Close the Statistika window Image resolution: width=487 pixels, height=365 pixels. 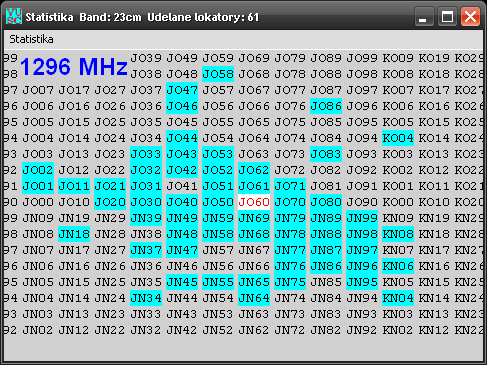[470, 16]
